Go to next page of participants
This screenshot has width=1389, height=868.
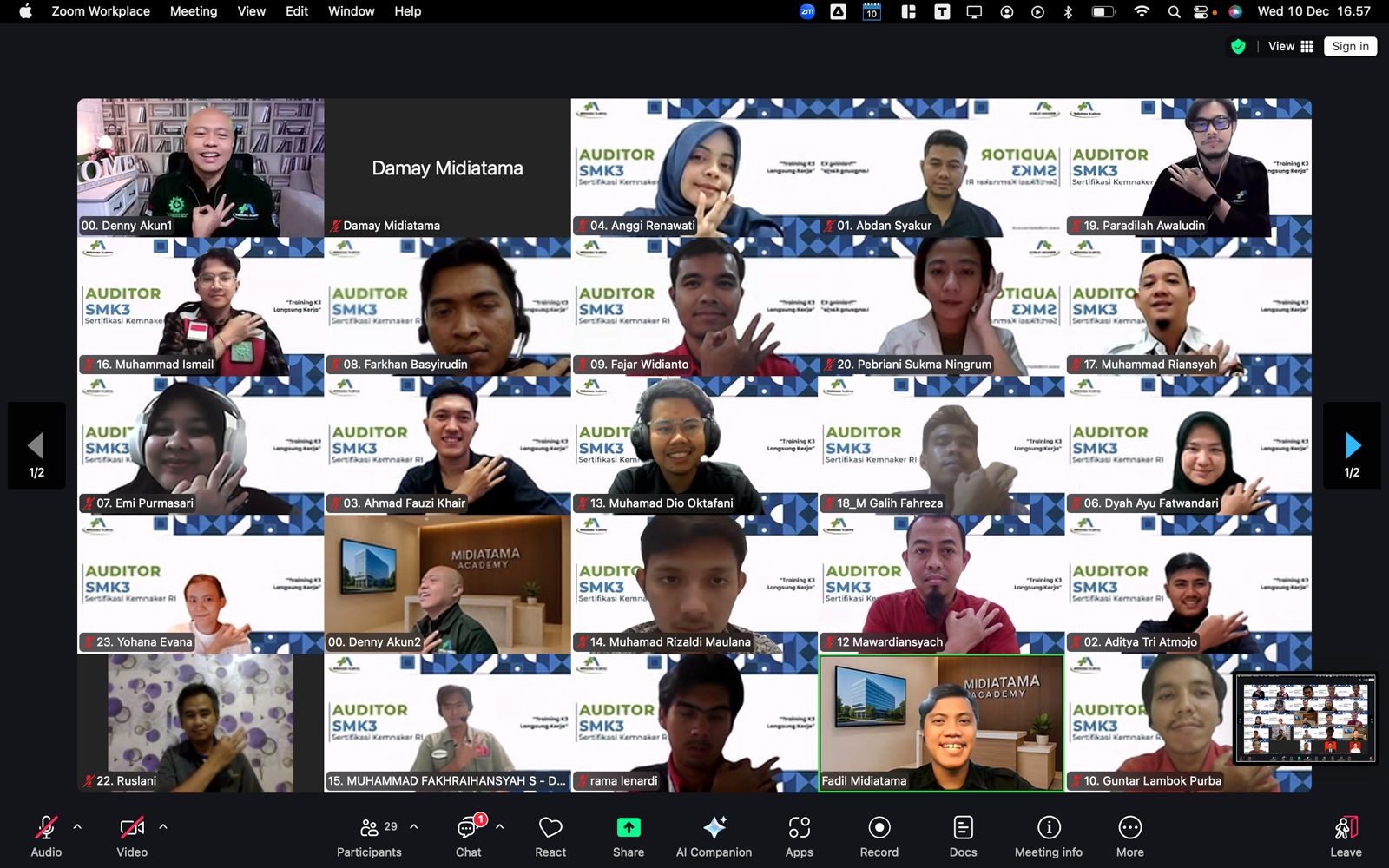1352,446
